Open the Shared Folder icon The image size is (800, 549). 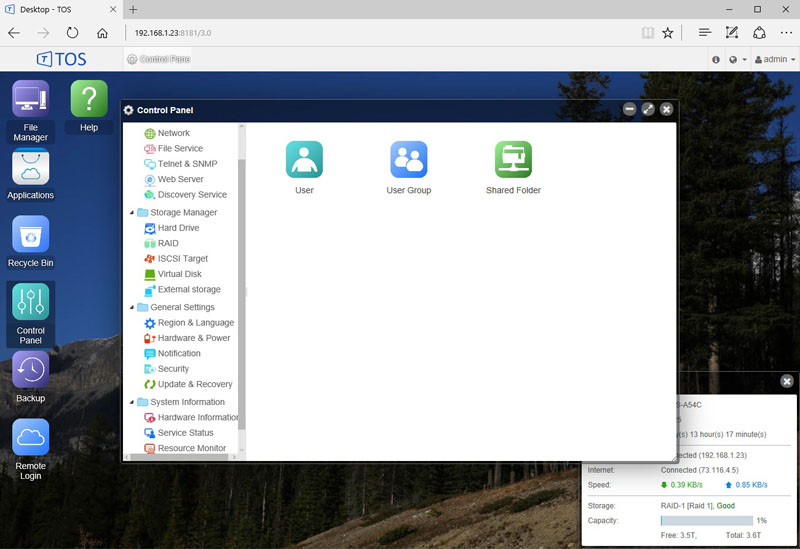(513, 160)
